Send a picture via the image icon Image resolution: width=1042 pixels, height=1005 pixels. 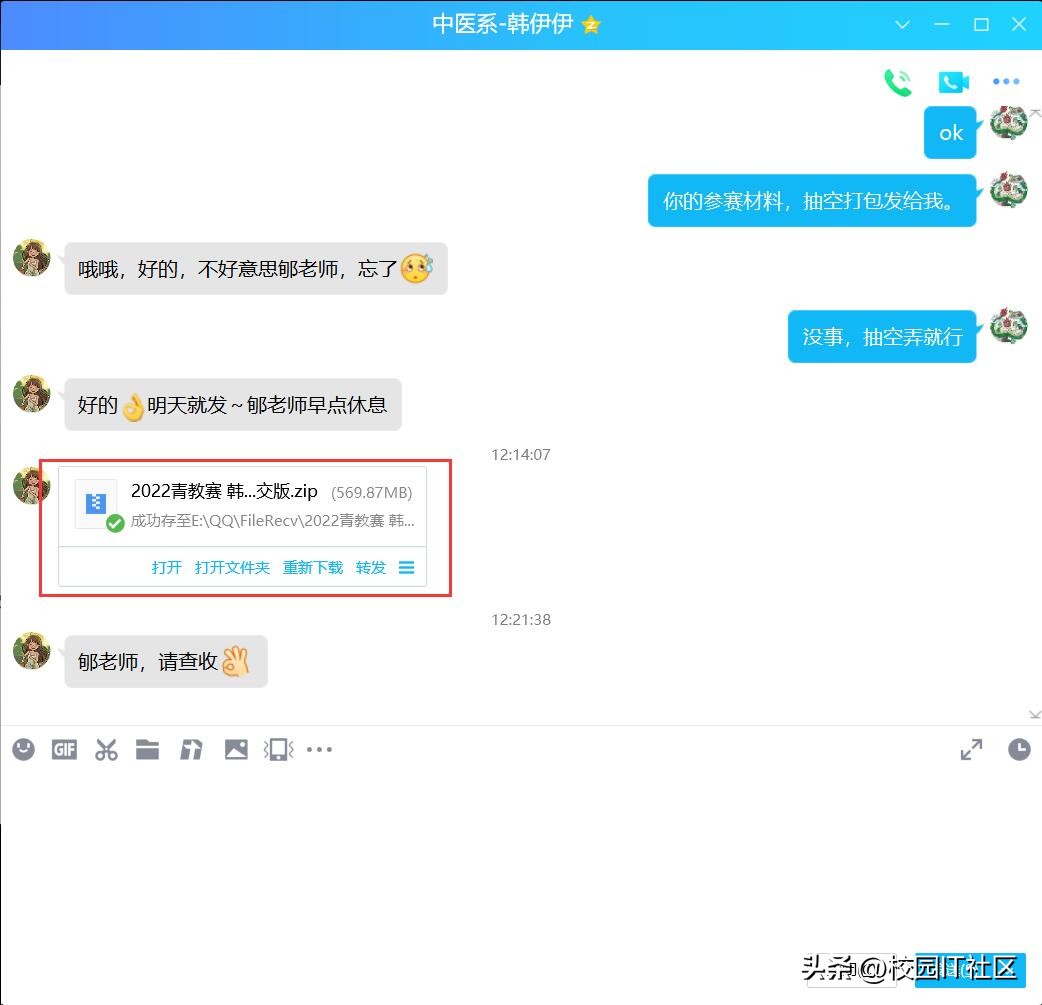coord(236,749)
